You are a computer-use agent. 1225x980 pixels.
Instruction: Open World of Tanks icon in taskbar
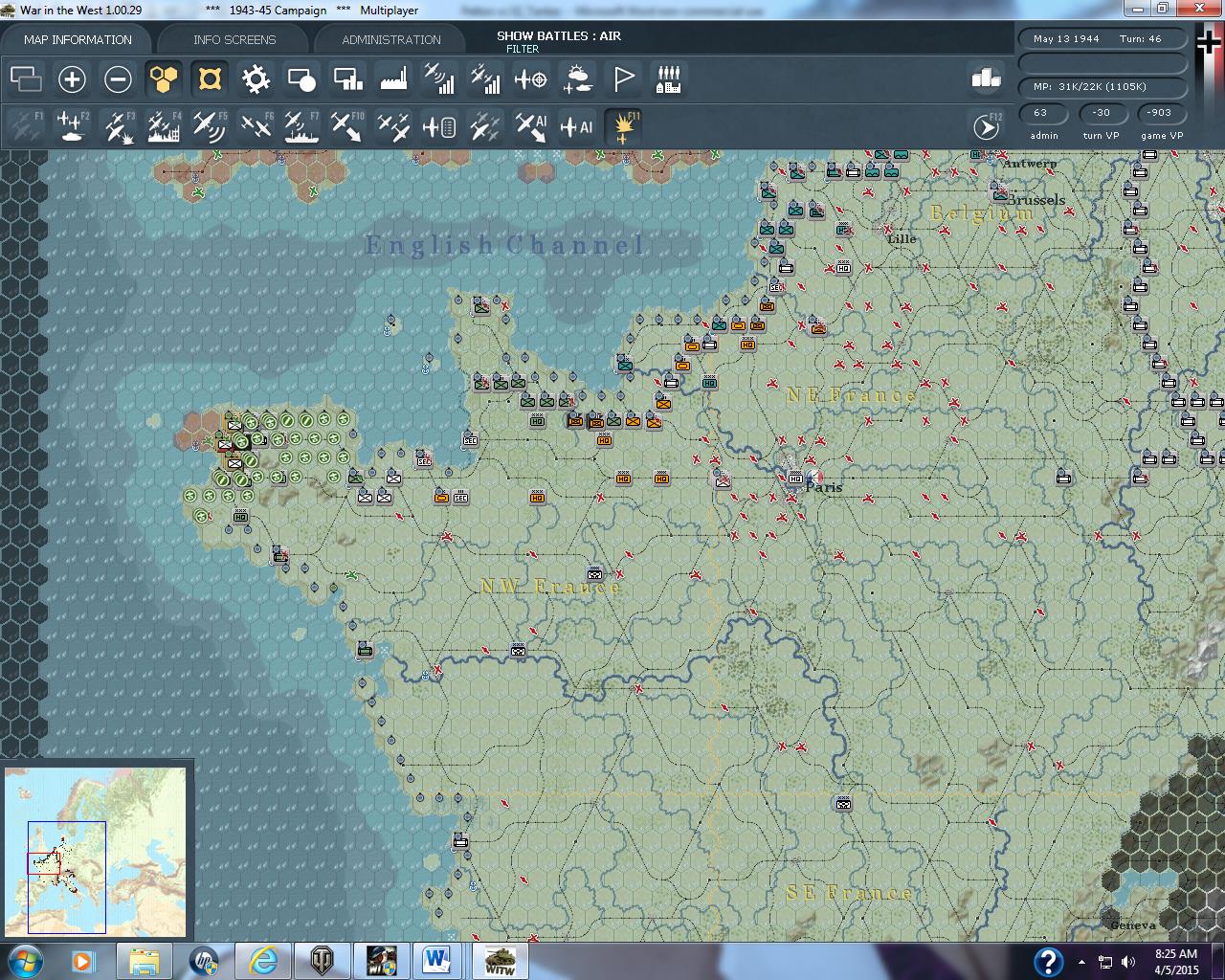[323, 961]
